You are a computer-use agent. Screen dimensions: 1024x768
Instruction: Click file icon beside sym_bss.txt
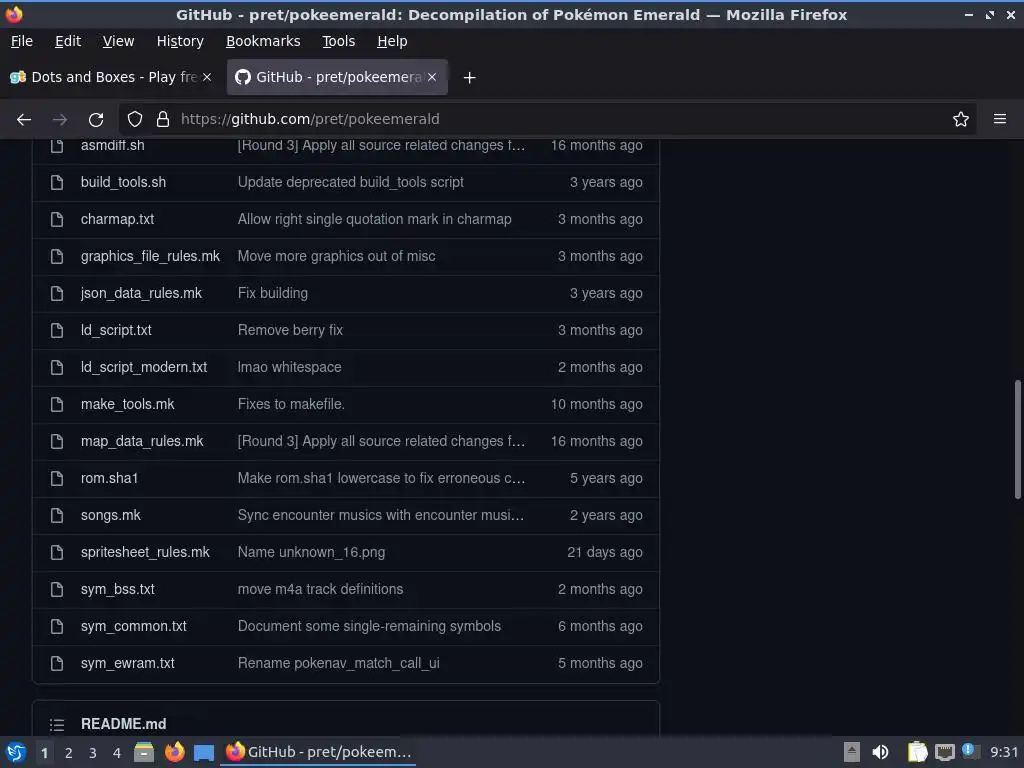click(57, 589)
